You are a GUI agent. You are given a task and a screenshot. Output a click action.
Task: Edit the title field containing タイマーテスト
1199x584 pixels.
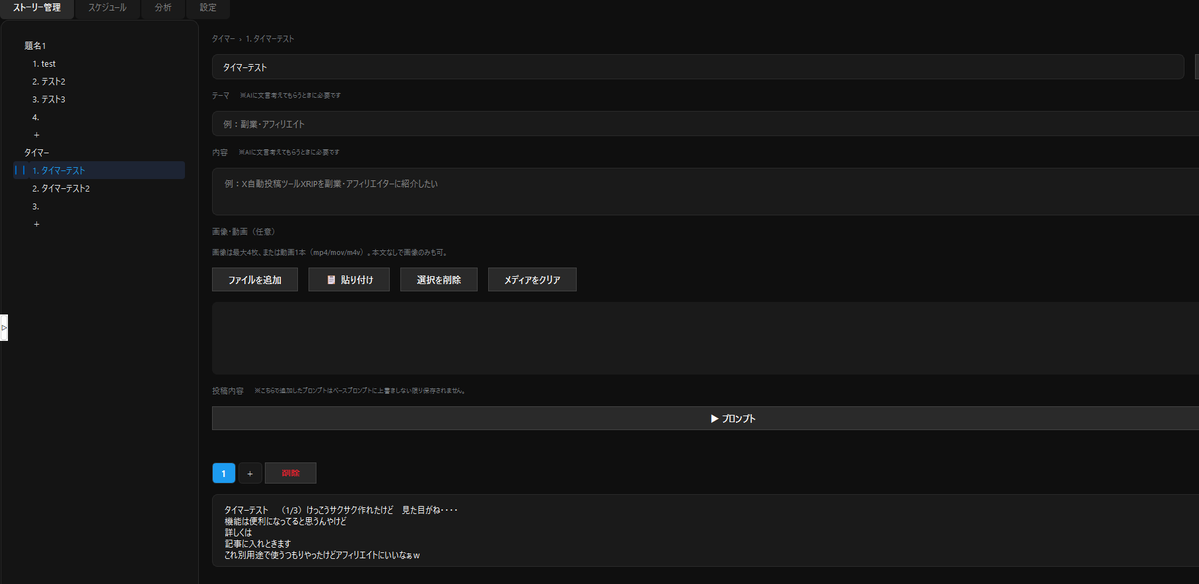[697, 67]
